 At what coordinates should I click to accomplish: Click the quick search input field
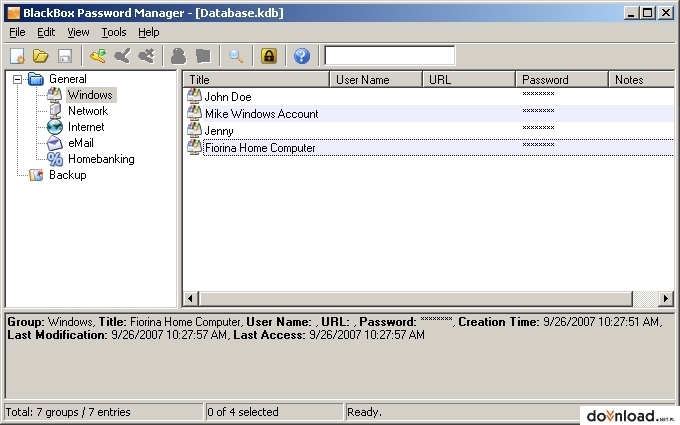[x=389, y=56]
